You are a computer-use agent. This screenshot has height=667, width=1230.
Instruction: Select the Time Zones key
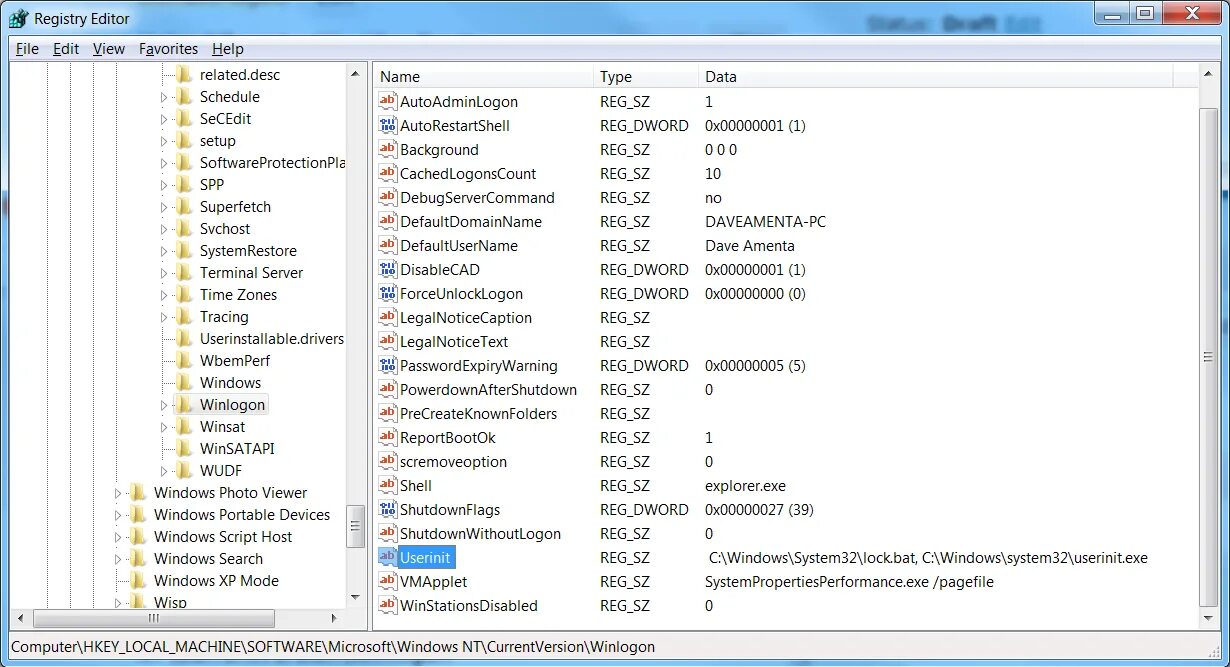pos(238,295)
